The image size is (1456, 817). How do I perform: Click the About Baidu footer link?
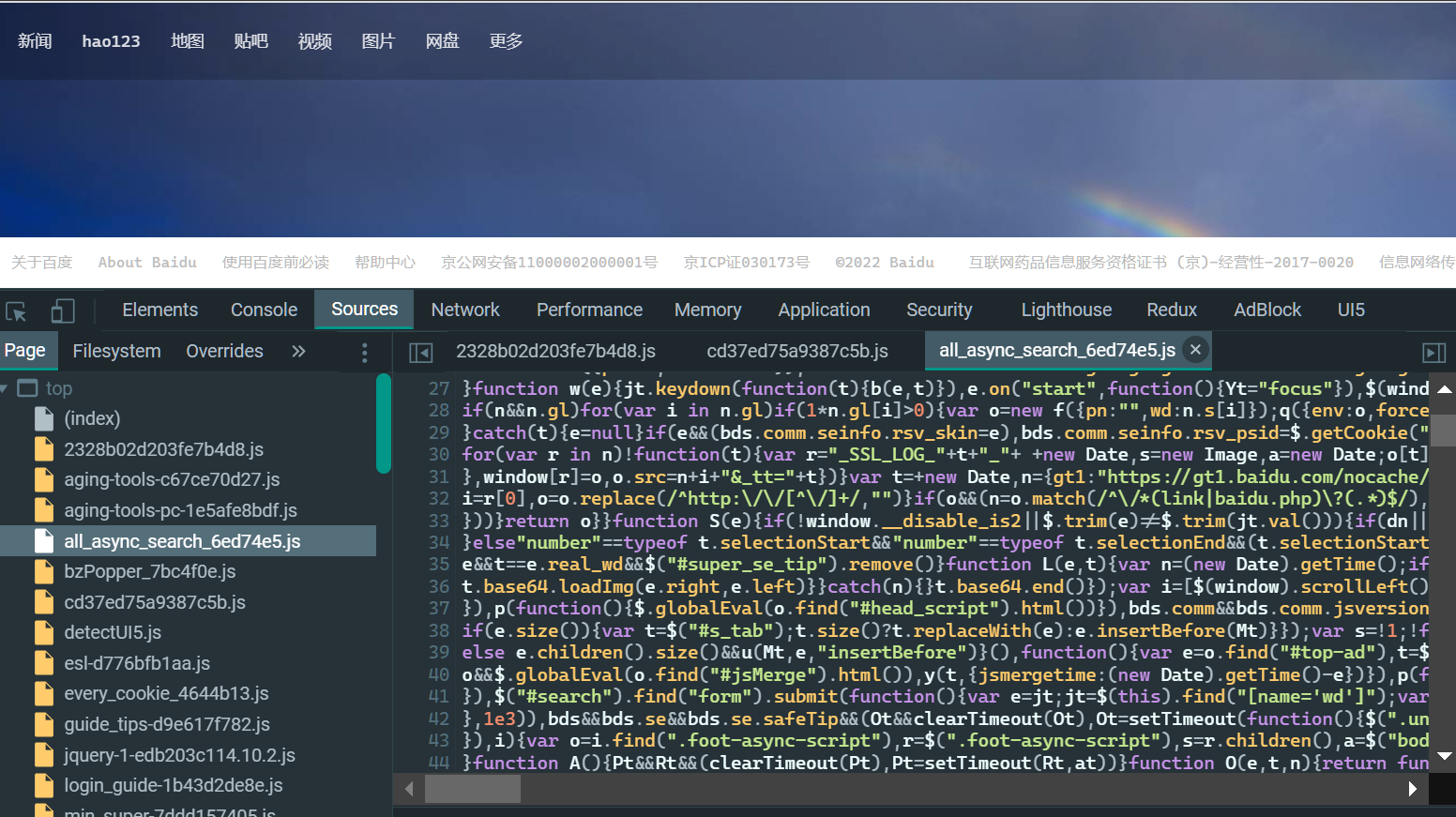[x=147, y=263]
